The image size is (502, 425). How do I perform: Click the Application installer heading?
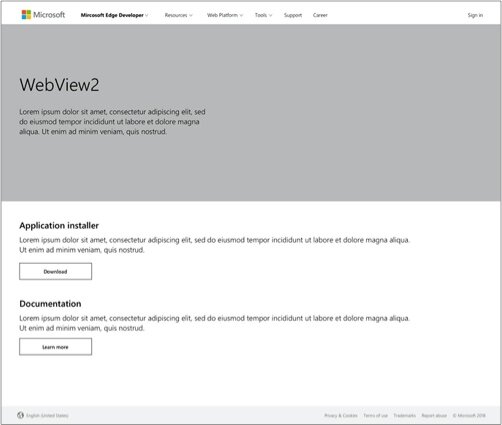pos(59,226)
